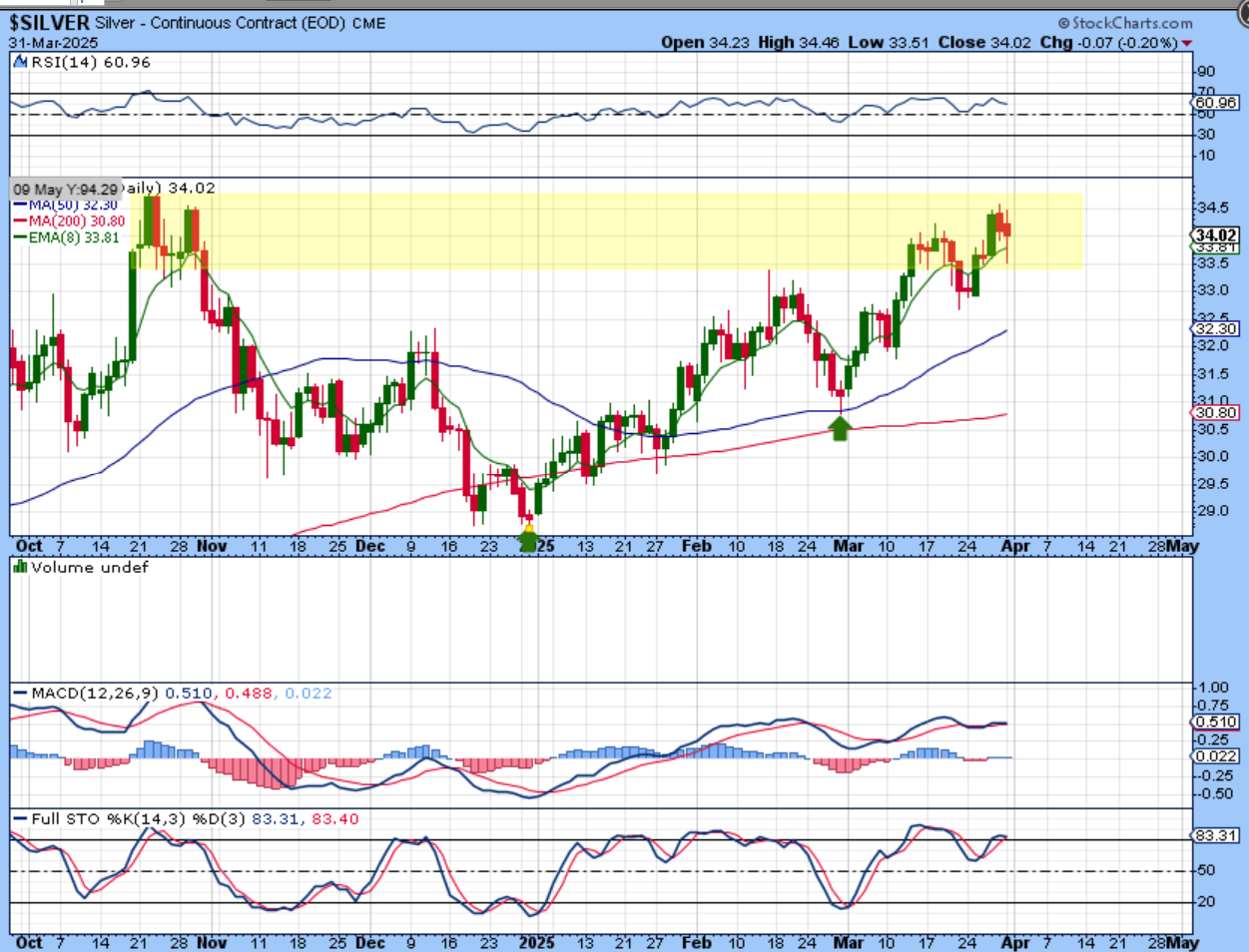Viewport: 1249px width, 952px height.
Task: Click the green arrow at the 2025 low
Action: coord(528,539)
